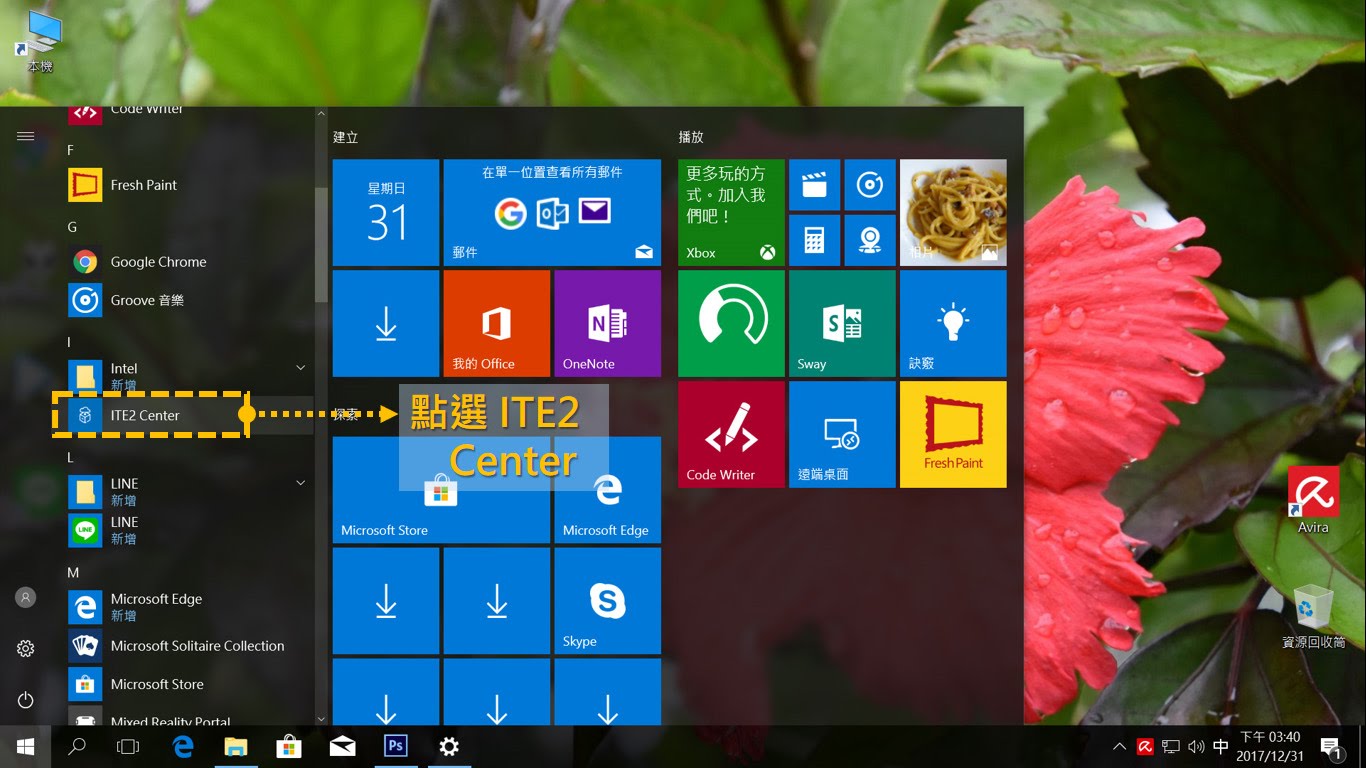
Task: Click the 播放 tile group title
Action: 690,137
